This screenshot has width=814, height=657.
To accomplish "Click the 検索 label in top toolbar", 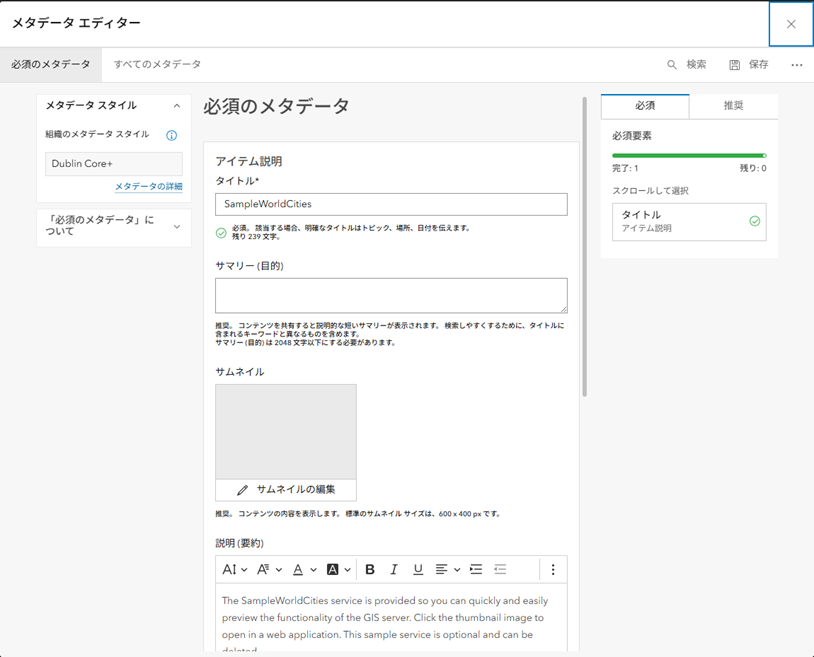I will (x=696, y=64).
